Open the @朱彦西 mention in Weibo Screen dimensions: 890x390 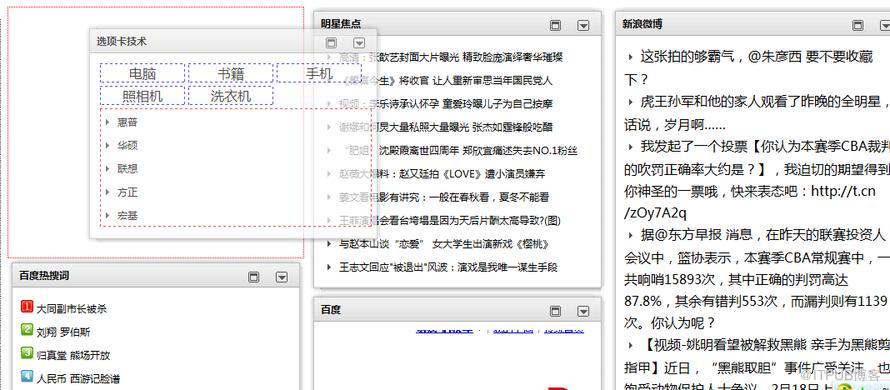pos(775,57)
